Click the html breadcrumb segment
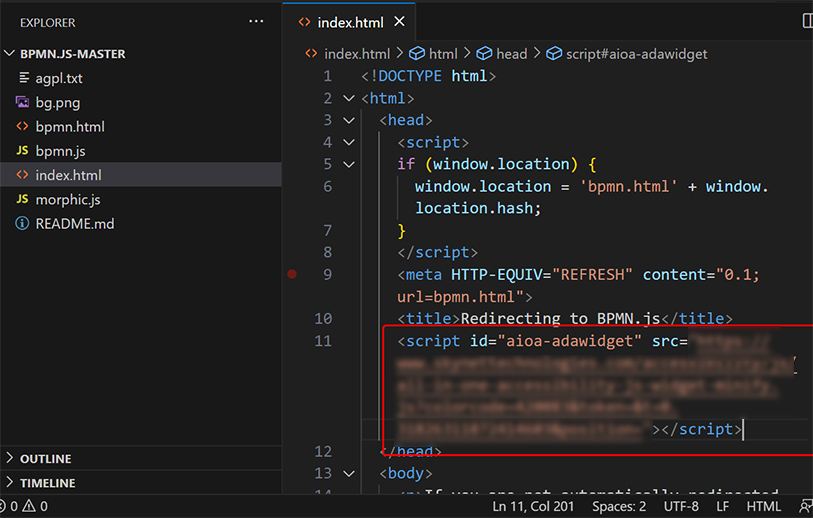813x518 pixels. click(x=443, y=54)
